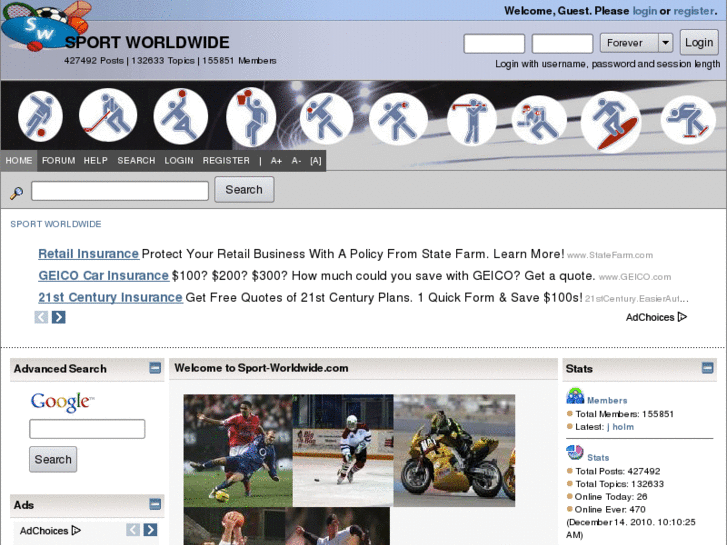Viewport: 727px width, 545px height.
Task: Select the ice hockey player icon
Action: pos(108,115)
